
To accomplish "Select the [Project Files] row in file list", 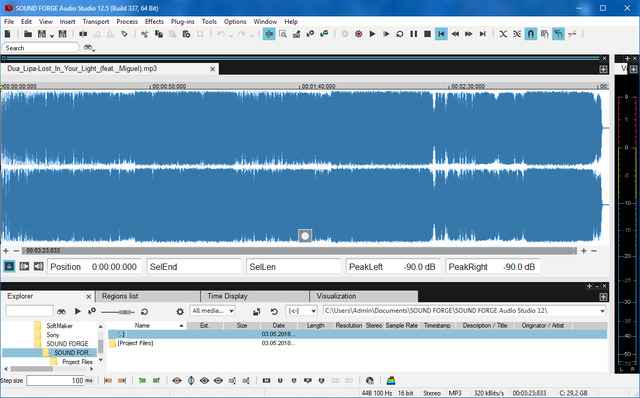I will tap(357, 343).
